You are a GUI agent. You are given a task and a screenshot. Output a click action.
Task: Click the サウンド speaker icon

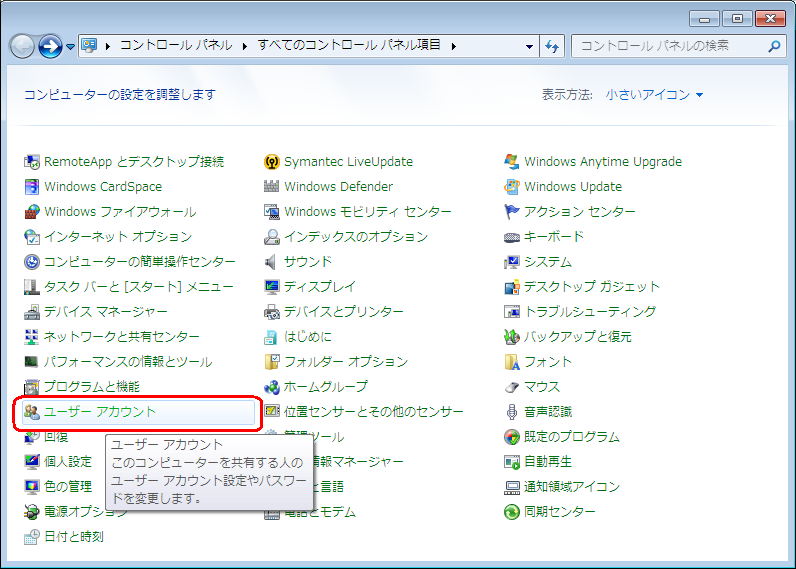click(272, 262)
